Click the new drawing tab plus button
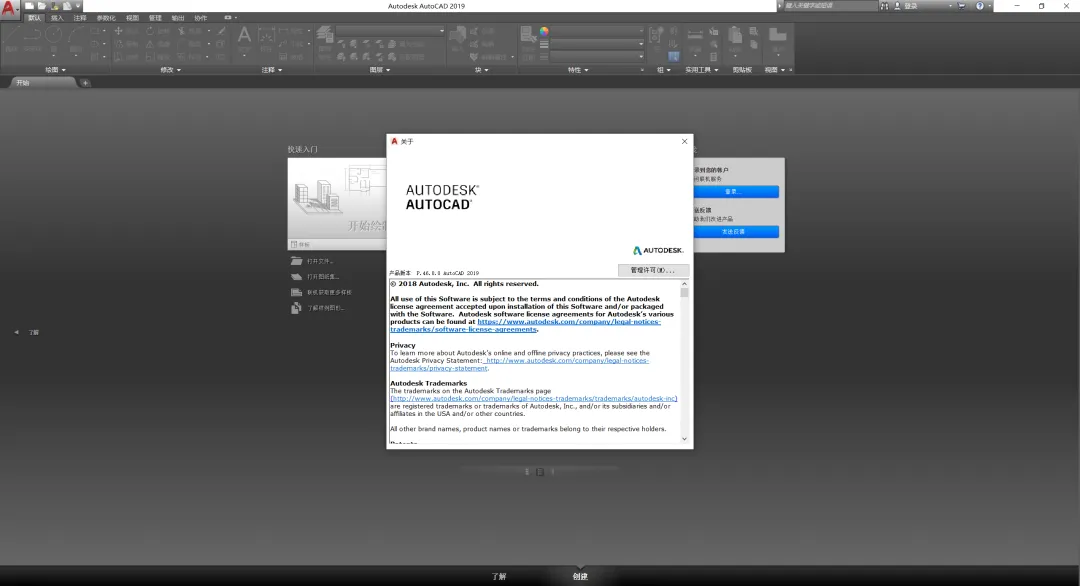The height and width of the screenshot is (586, 1080). (x=85, y=83)
